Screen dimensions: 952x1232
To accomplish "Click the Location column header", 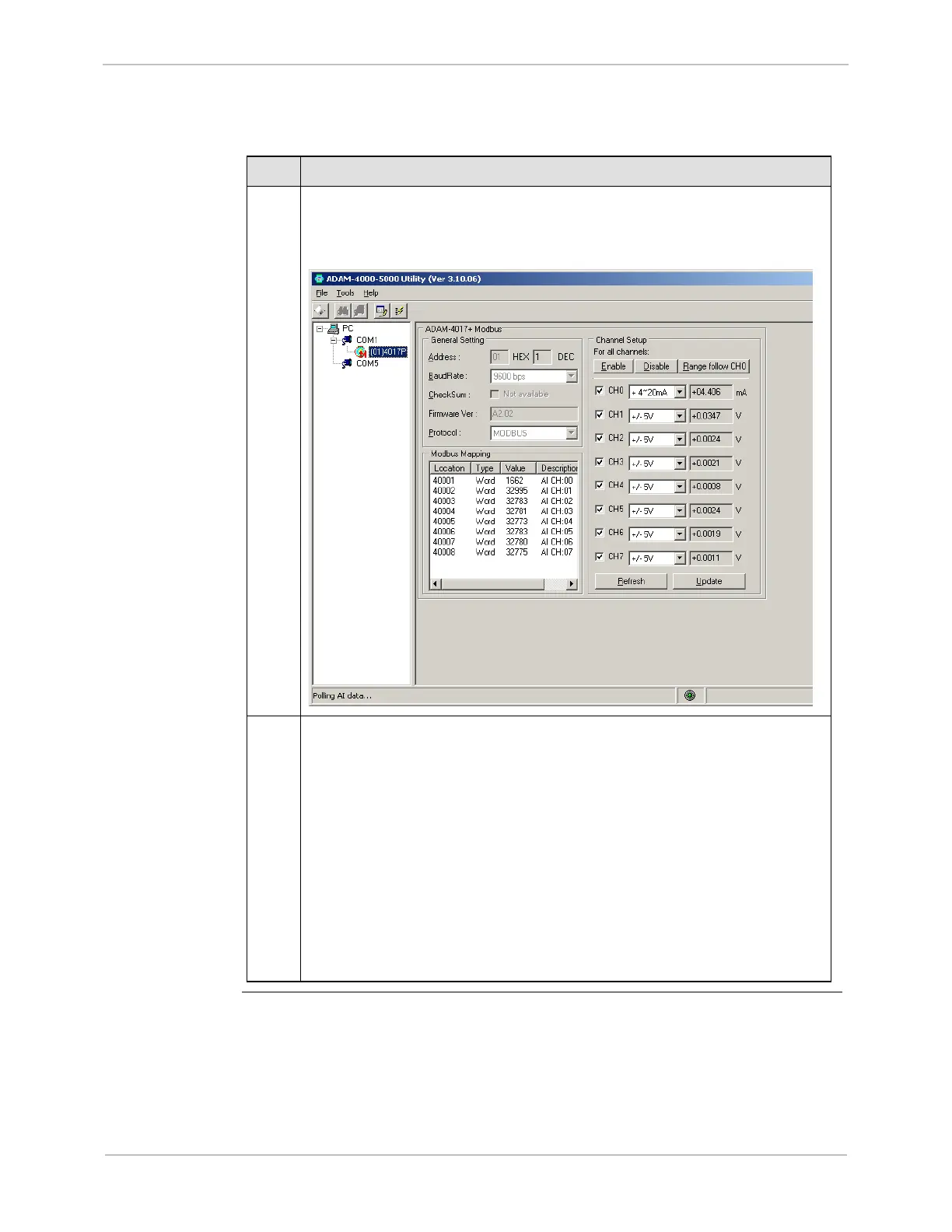I will click(x=450, y=468).
